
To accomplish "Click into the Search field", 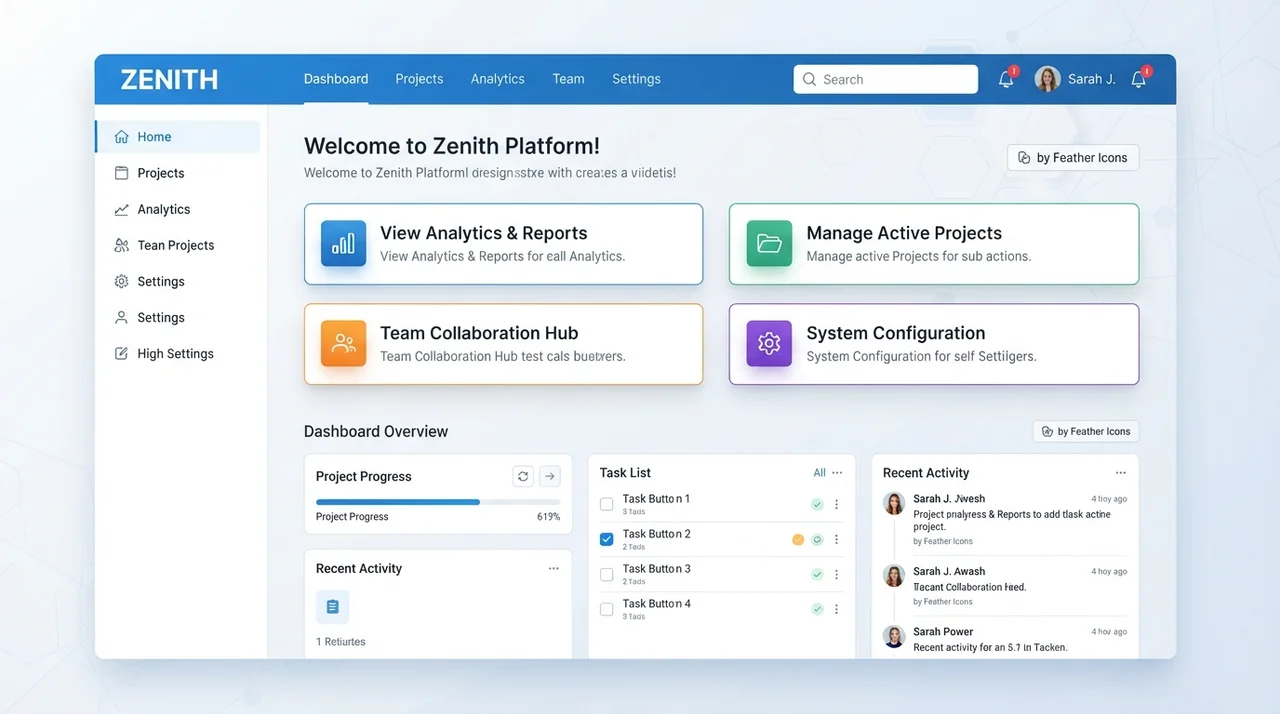I will (x=886, y=79).
